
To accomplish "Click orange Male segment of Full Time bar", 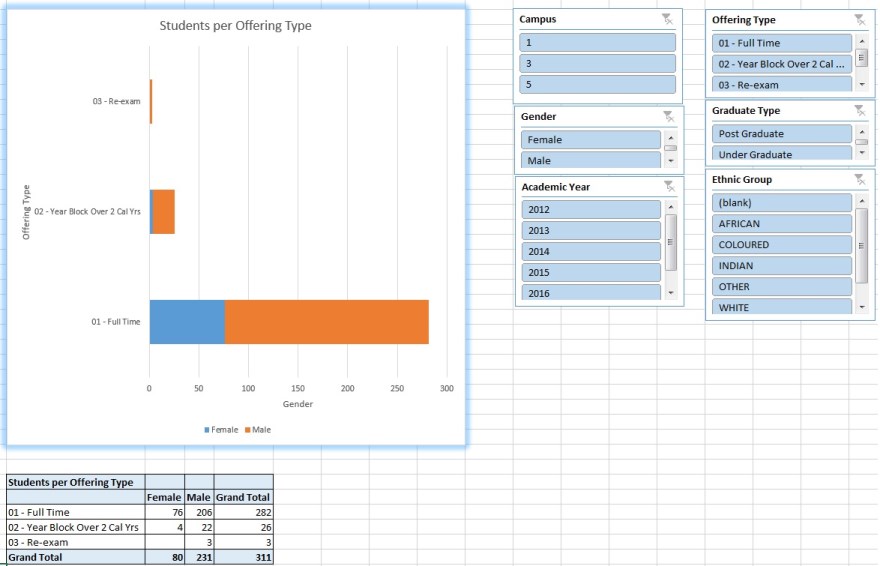I will [x=326, y=322].
